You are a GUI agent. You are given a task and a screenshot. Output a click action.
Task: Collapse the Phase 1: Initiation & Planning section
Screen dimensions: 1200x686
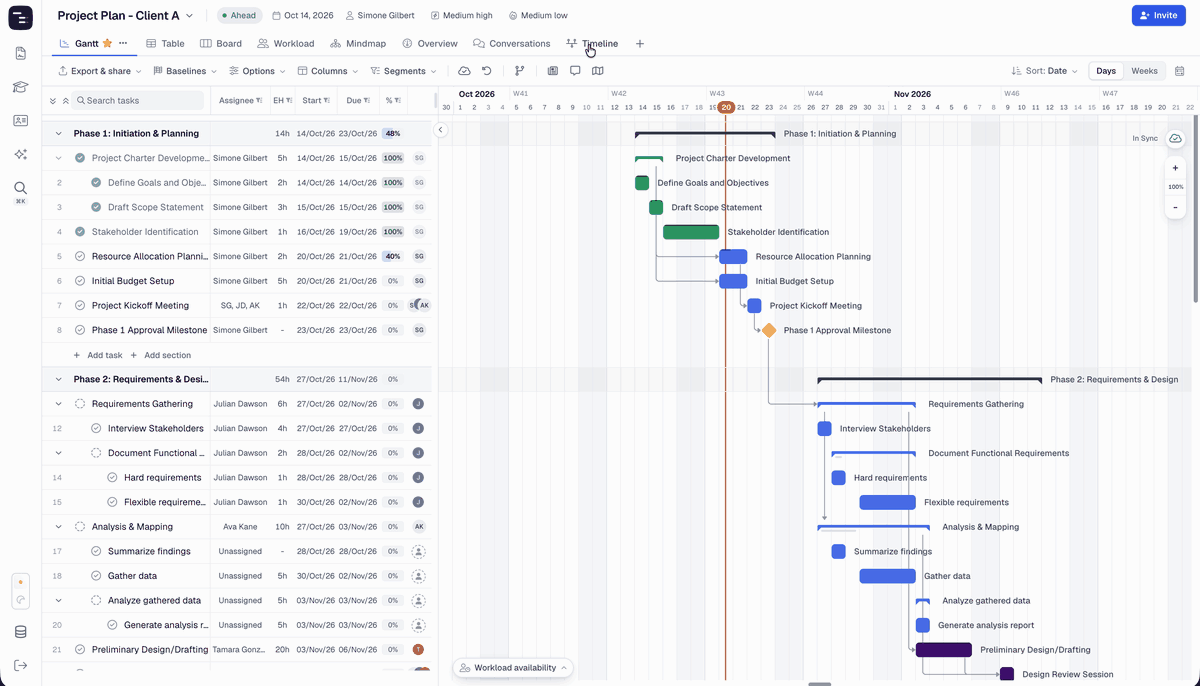click(x=58, y=133)
